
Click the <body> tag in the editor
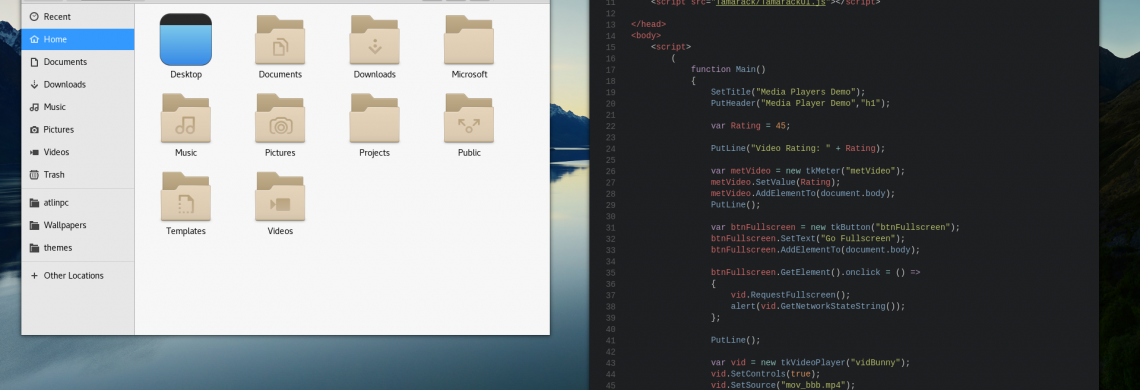pyautogui.click(x=646, y=36)
